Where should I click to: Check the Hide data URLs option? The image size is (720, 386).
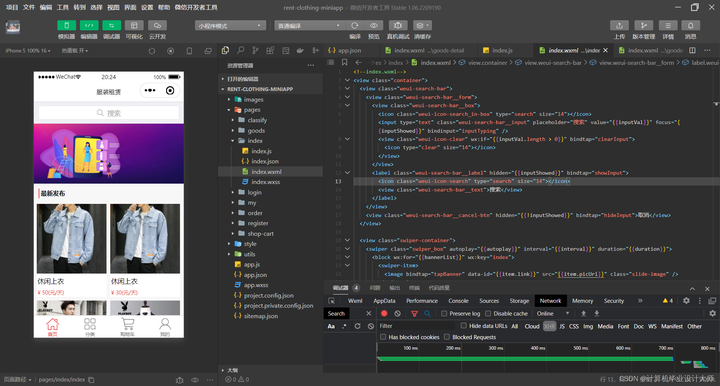coord(464,326)
